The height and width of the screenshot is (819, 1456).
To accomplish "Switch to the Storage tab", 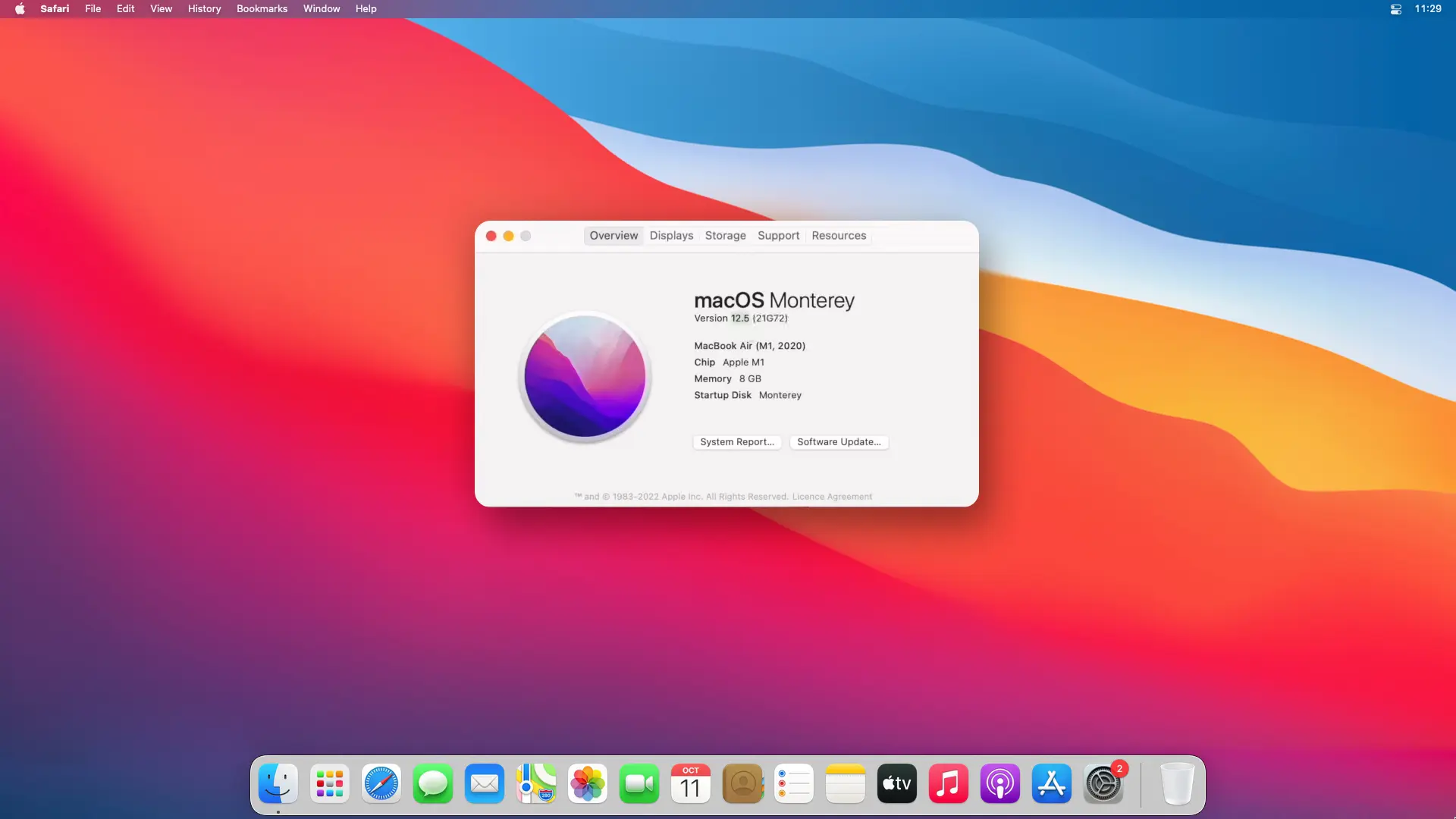I will click(725, 236).
